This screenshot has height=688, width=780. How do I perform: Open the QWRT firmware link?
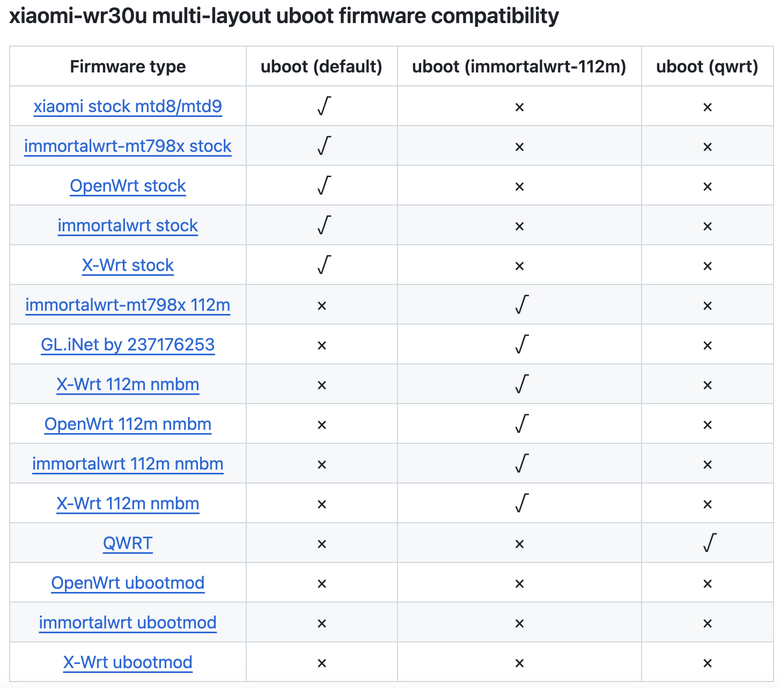point(127,543)
